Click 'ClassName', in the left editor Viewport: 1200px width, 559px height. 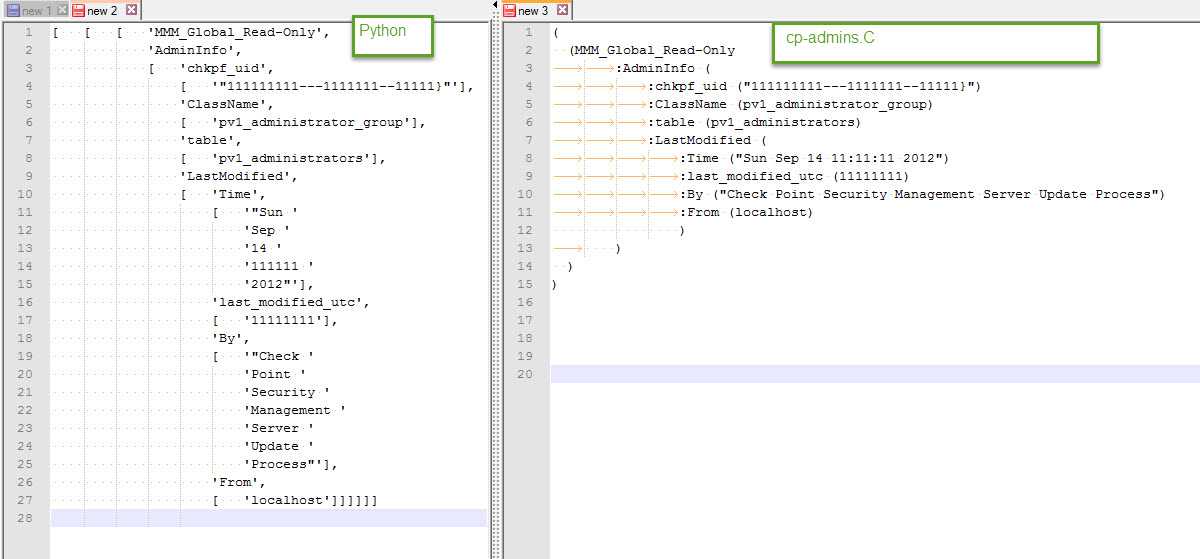point(227,104)
